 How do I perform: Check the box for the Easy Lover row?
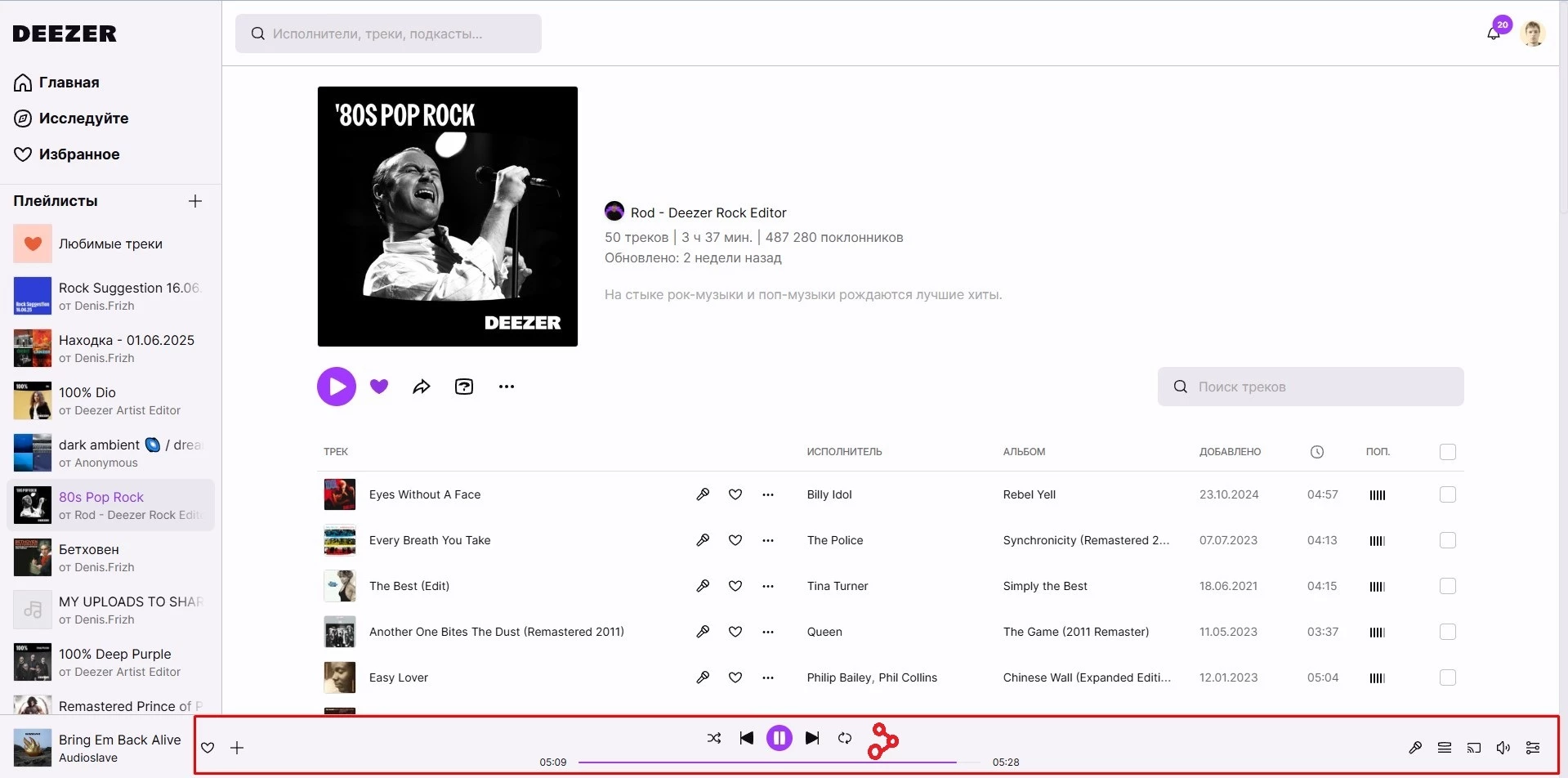[x=1448, y=677]
